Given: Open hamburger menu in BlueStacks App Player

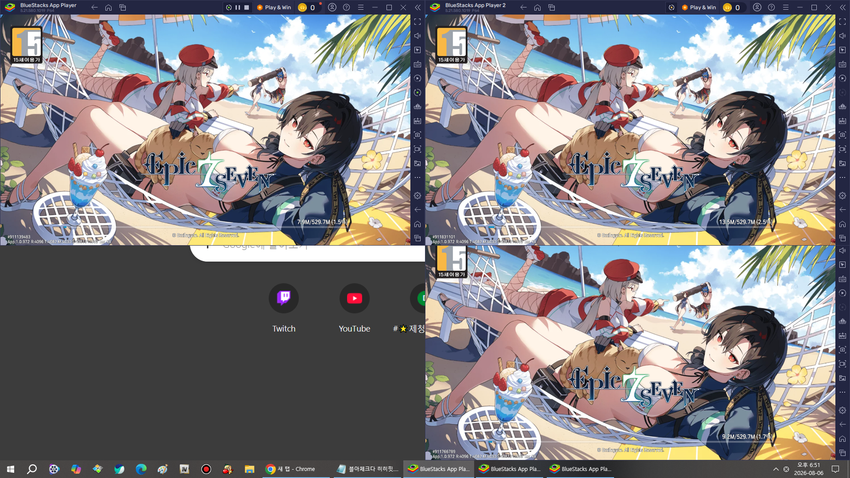Looking at the screenshot, I should [x=360, y=8].
